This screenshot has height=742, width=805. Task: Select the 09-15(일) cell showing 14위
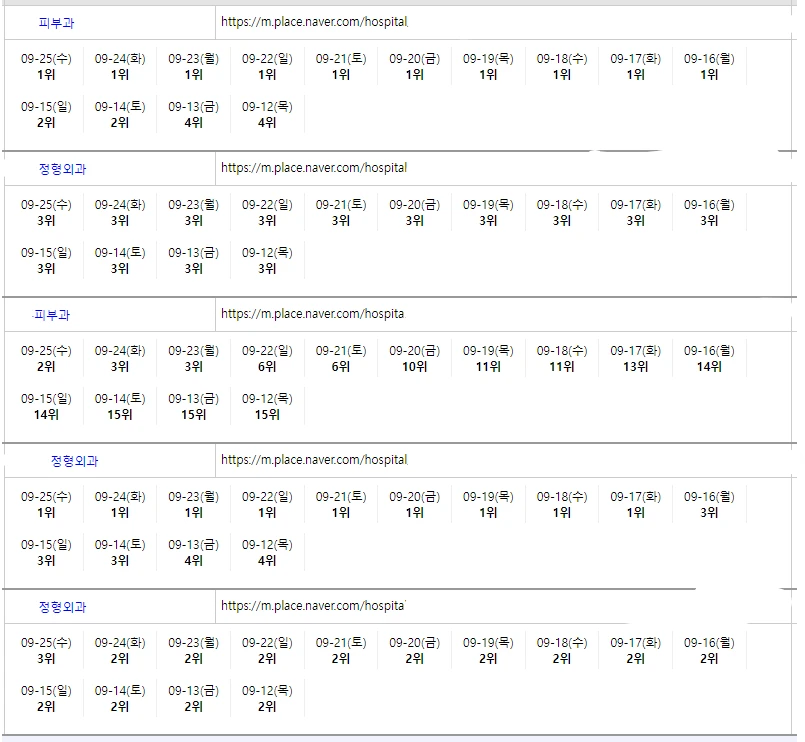pos(46,407)
